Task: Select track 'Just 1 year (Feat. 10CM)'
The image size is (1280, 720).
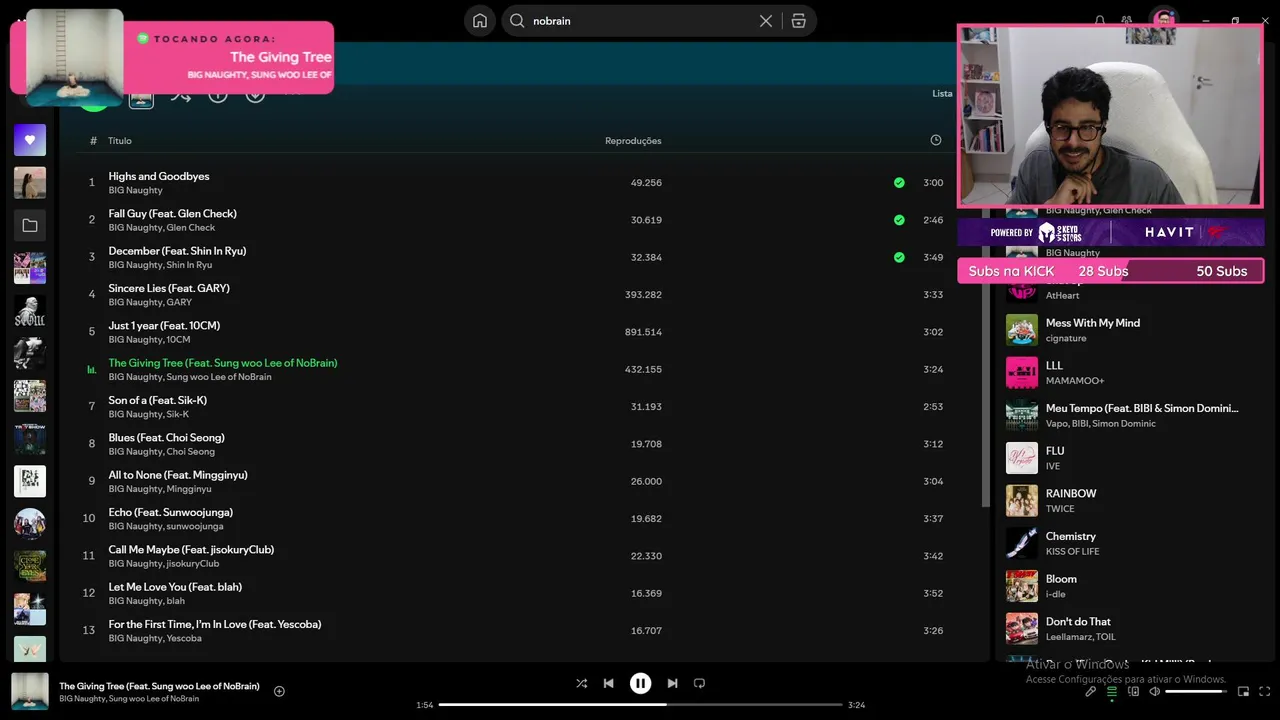Action: tap(164, 326)
